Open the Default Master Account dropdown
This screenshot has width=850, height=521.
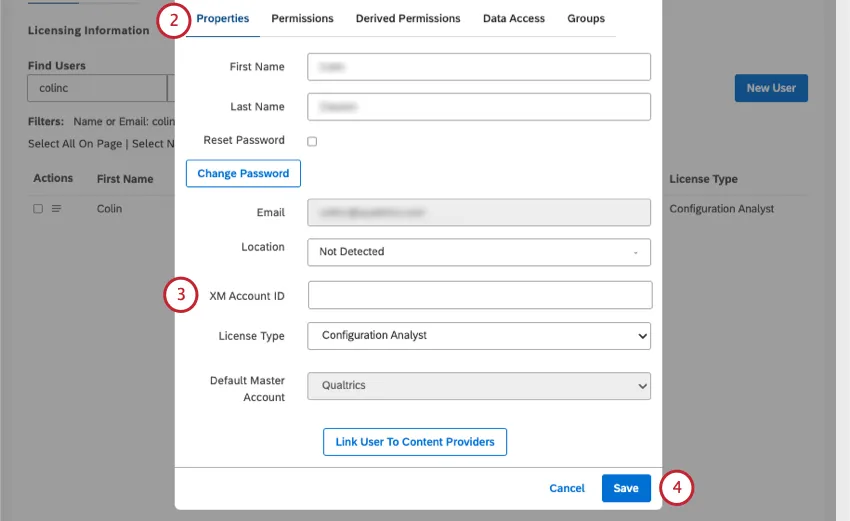click(x=478, y=386)
